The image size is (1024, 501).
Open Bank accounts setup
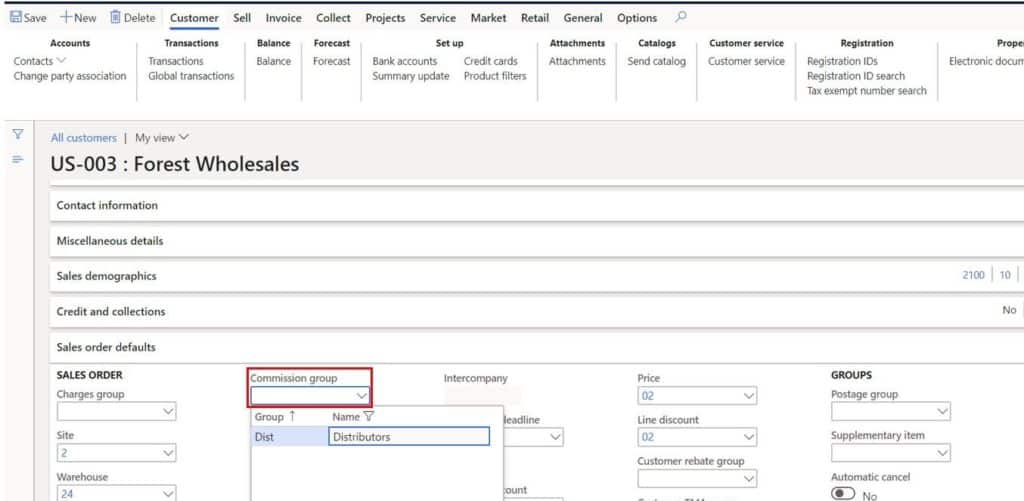pos(405,61)
